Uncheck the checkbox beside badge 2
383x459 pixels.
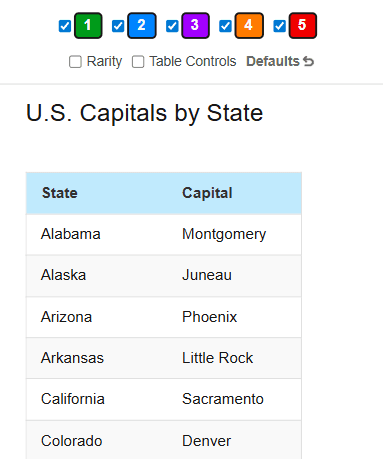(118, 26)
